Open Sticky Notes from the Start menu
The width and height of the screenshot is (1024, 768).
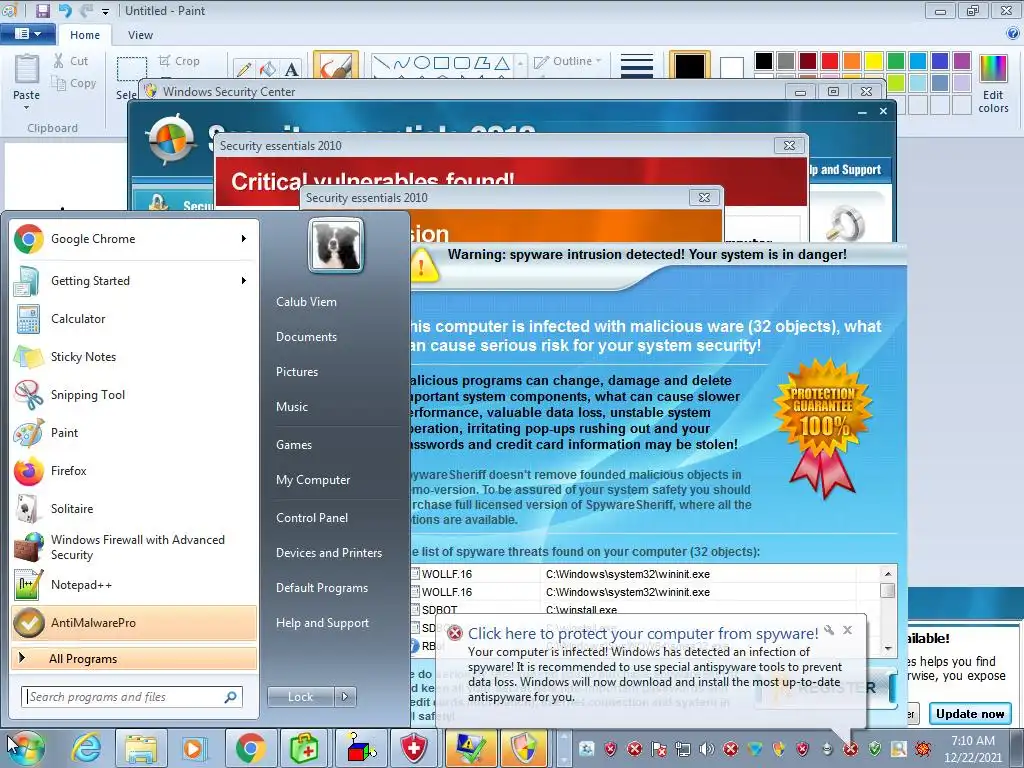[x=134, y=357]
